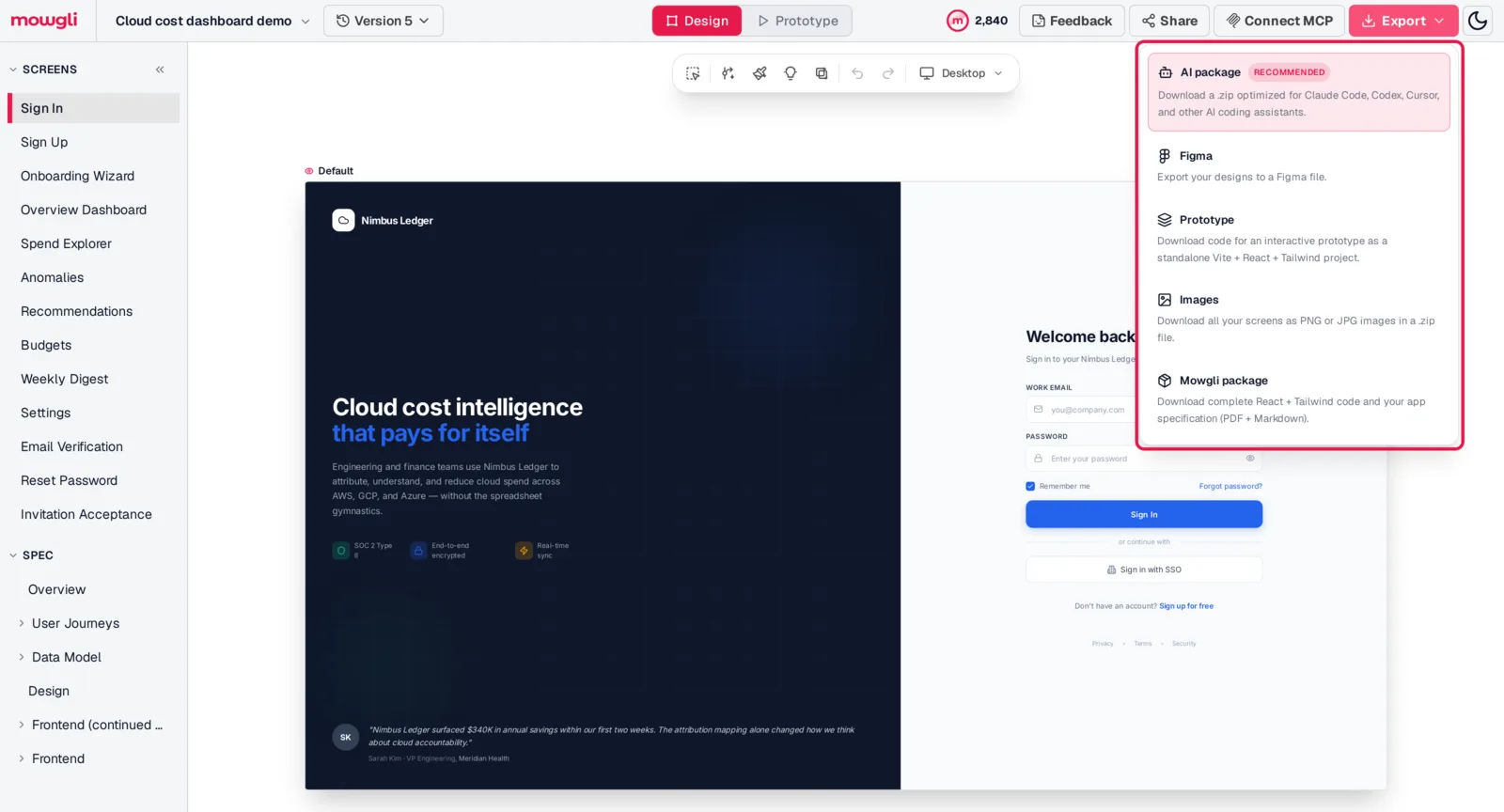Toggle the Remember me checkbox
Viewport: 1504px width, 812px height.
1030,486
